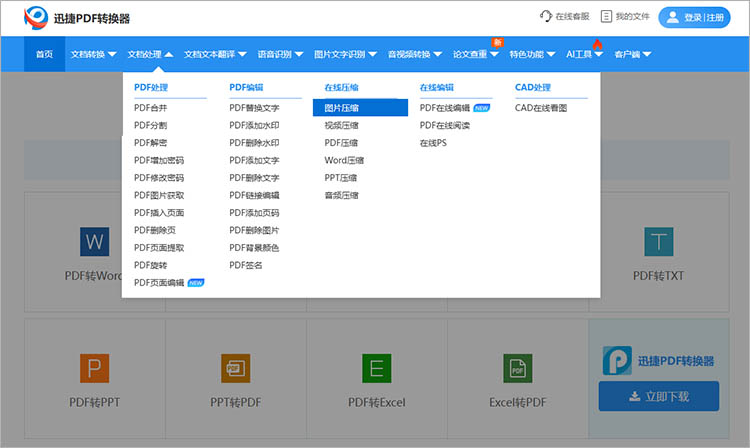Open PDF添加水印 menu entry
750x448 pixels.
point(254,125)
